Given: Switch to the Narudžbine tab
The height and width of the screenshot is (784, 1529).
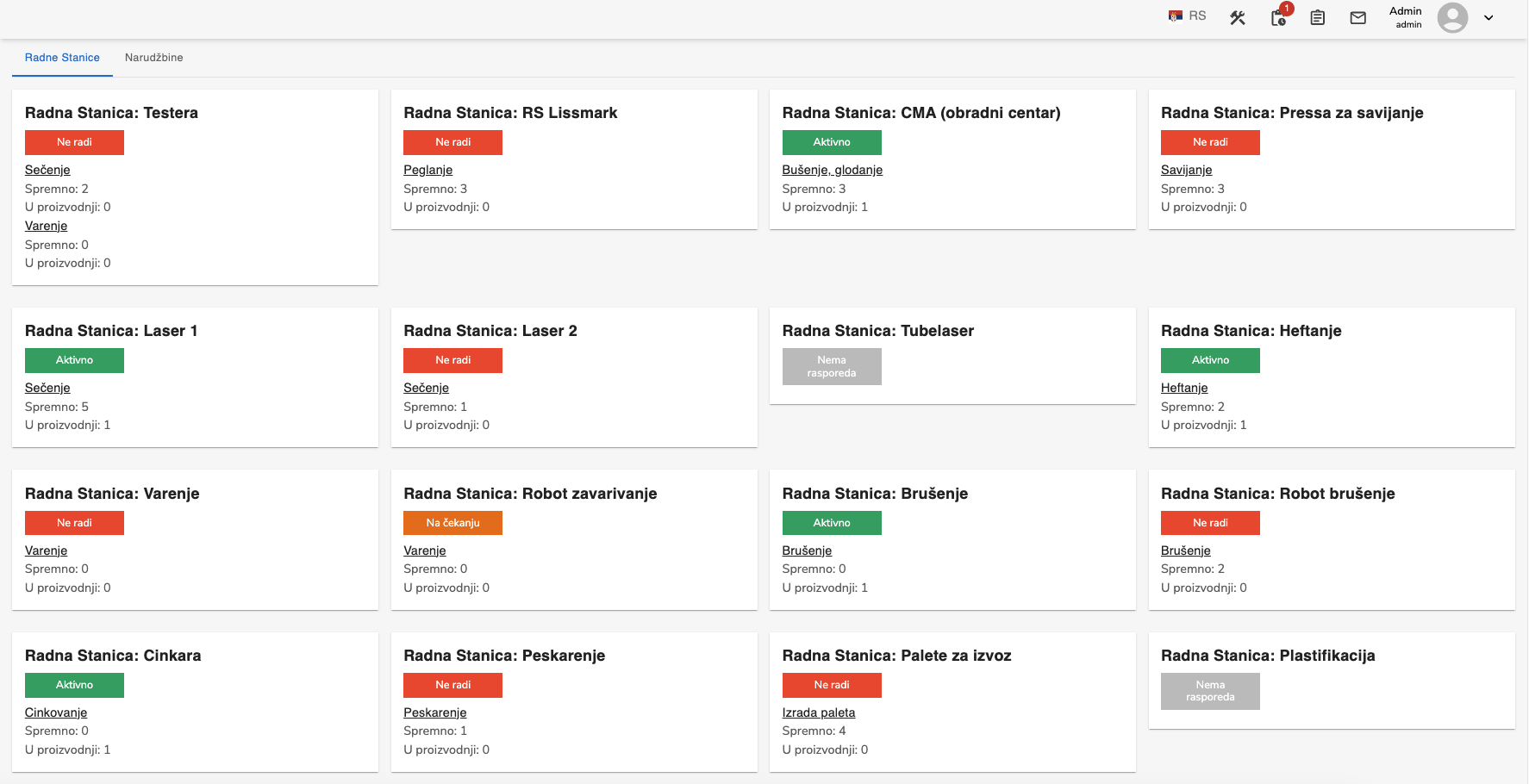Looking at the screenshot, I should [153, 58].
